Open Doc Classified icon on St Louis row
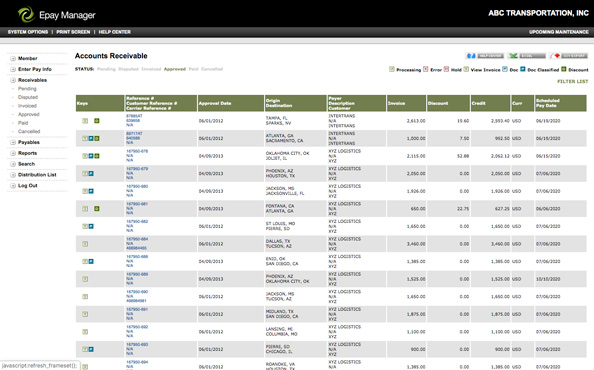Image resolution: width=594 pixels, height=370 pixels. pos(91,226)
